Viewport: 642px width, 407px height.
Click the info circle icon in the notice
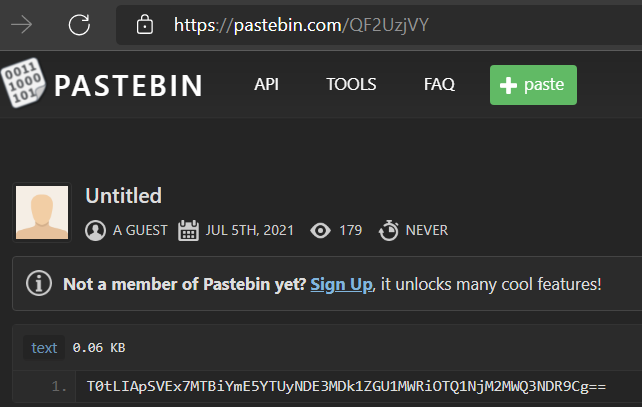(39, 284)
